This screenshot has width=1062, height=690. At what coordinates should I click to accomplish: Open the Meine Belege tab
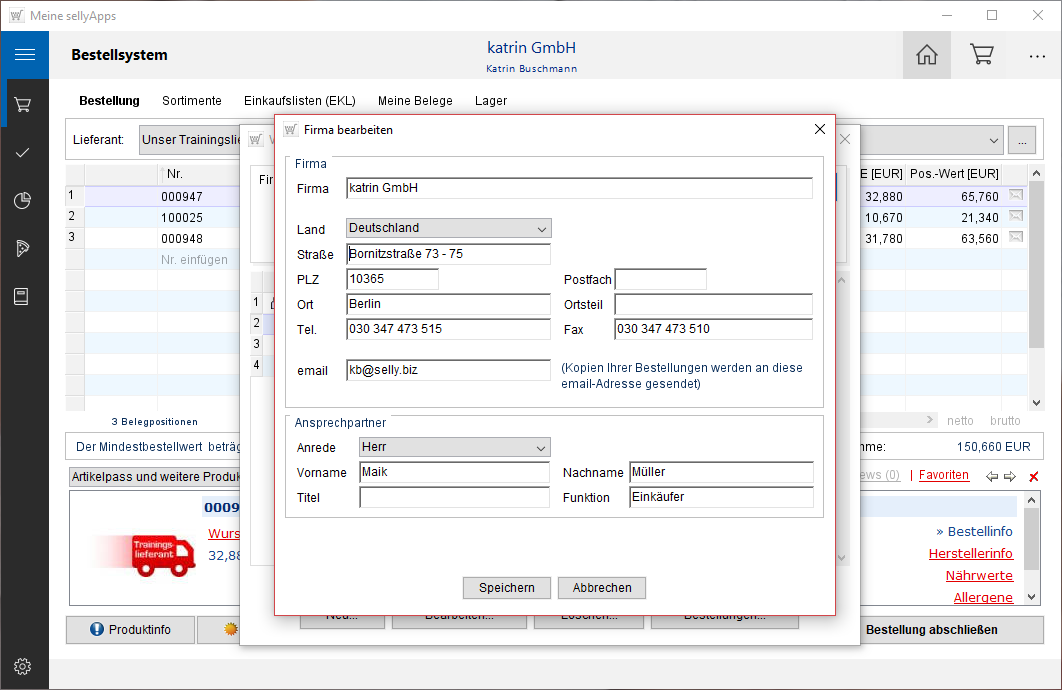[x=415, y=101]
